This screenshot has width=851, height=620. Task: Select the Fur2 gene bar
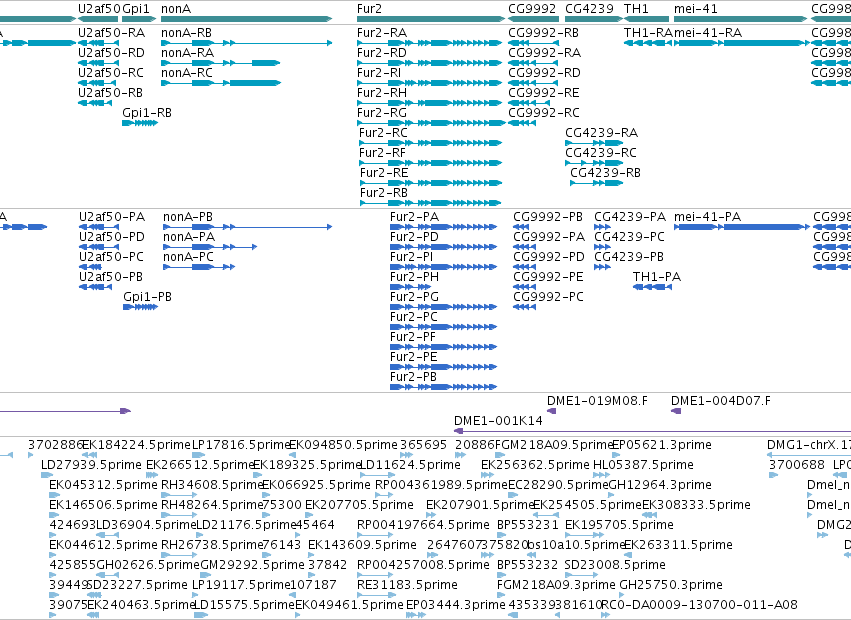point(431,19)
